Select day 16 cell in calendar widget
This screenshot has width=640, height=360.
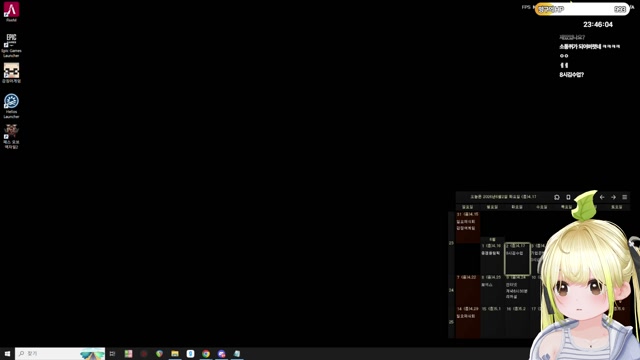coord(517,322)
